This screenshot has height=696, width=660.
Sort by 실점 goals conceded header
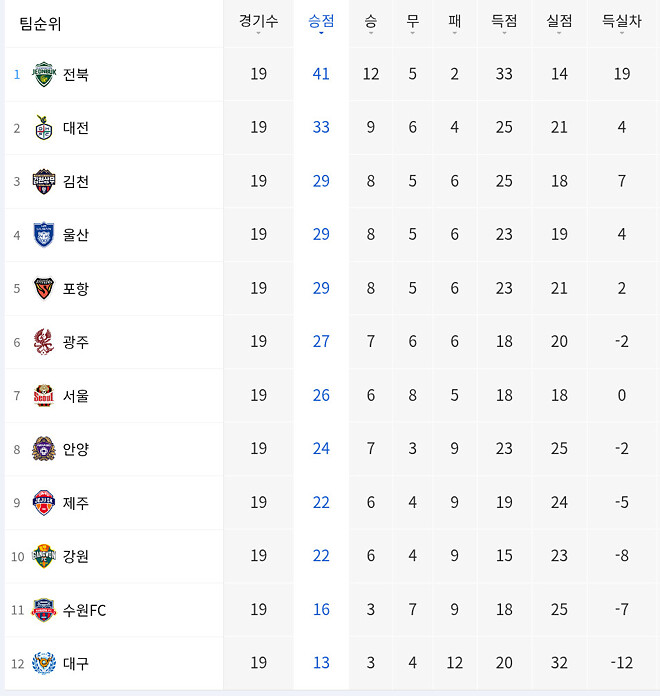pos(559,21)
